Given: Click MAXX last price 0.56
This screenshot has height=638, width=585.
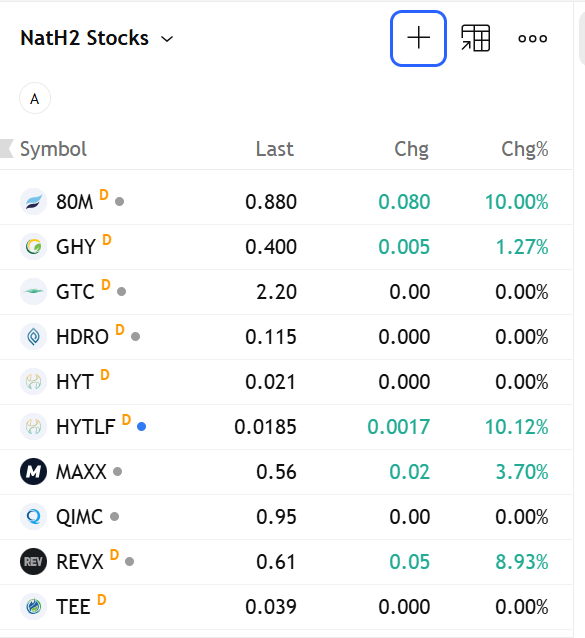Looking at the screenshot, I should 277,472.
